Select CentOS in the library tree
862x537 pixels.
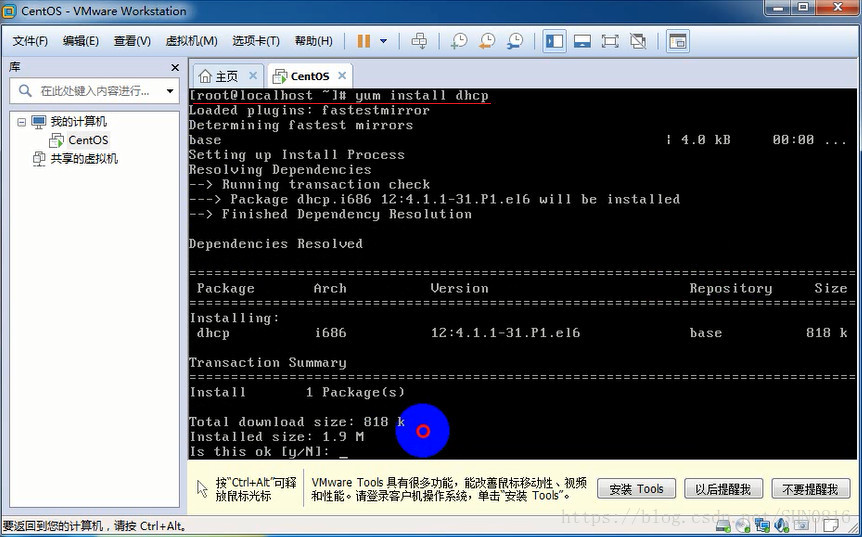88,140
